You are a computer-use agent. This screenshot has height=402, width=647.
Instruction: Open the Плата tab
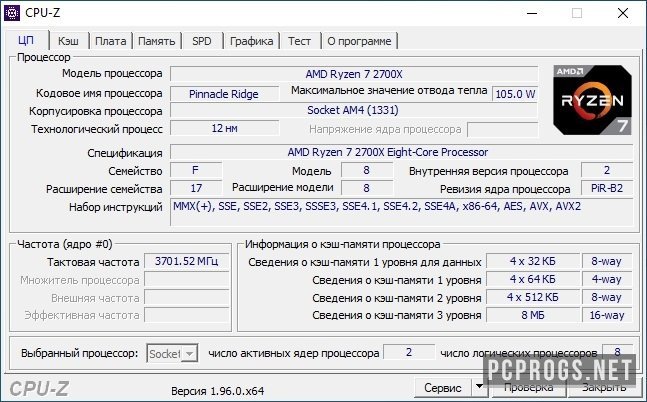pos(111,41)
